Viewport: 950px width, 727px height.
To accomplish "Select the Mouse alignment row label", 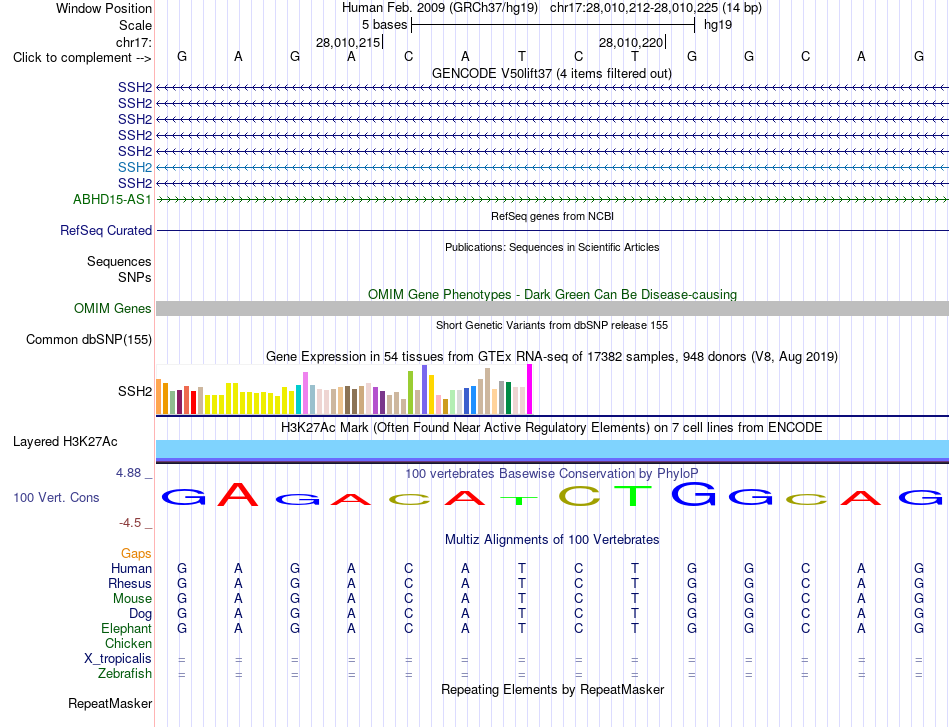I will coord(132,599).
